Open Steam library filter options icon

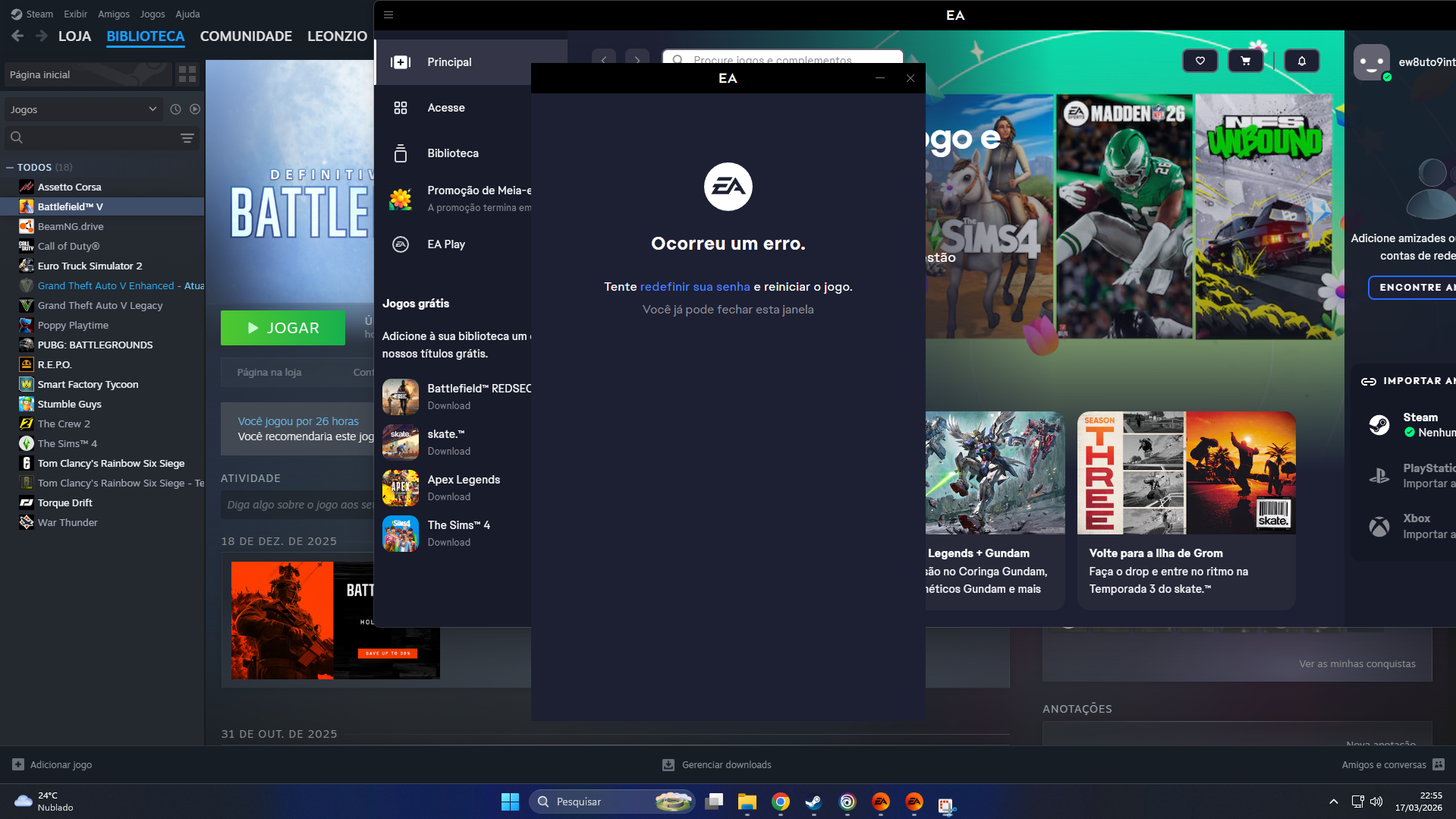tap(187, 138)
